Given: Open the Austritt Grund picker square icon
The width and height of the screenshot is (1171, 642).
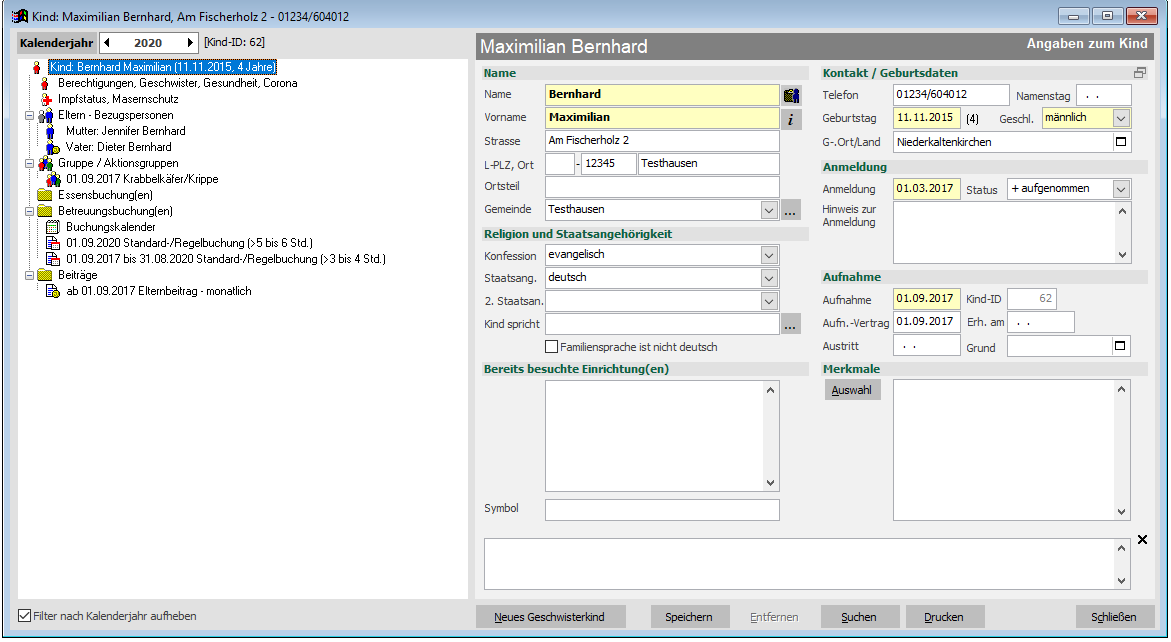Looking at the screenshot, I should [x=1122, y=346].
